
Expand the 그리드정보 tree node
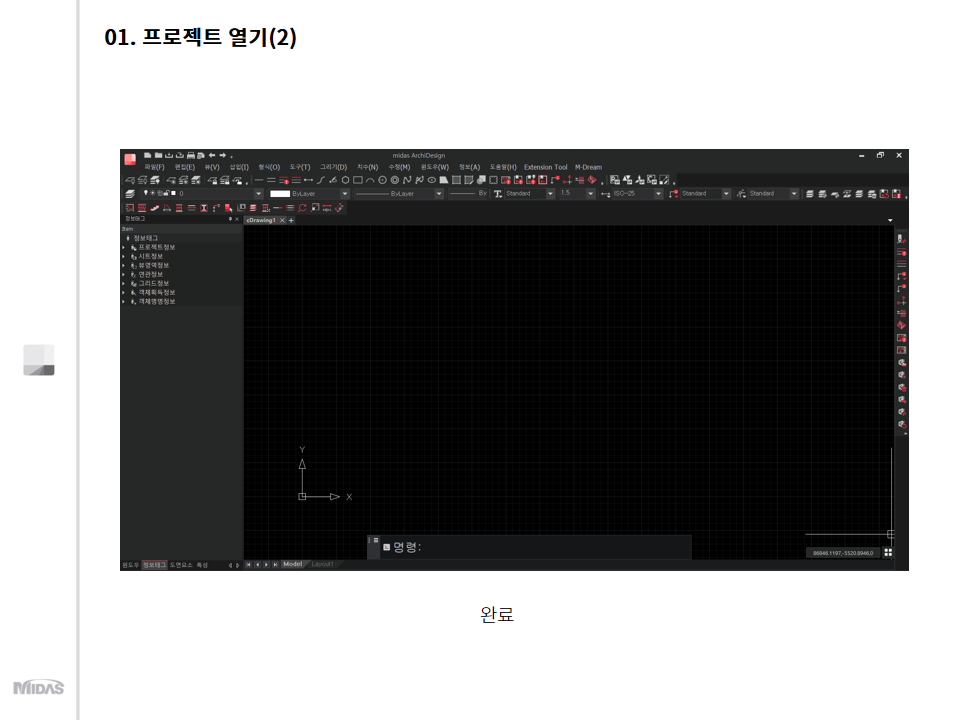click(124, 283)
